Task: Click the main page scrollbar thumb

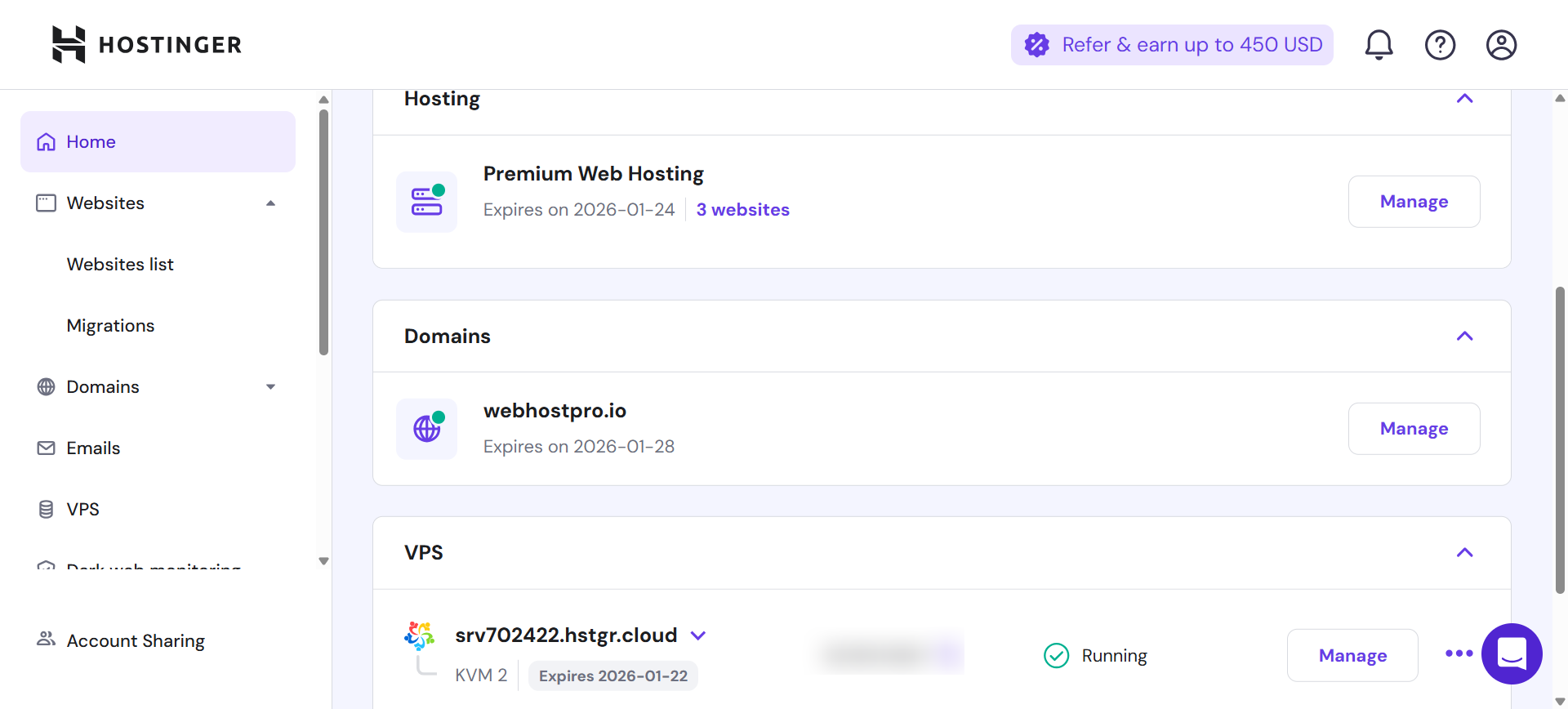Action: tap(1559, 439)
